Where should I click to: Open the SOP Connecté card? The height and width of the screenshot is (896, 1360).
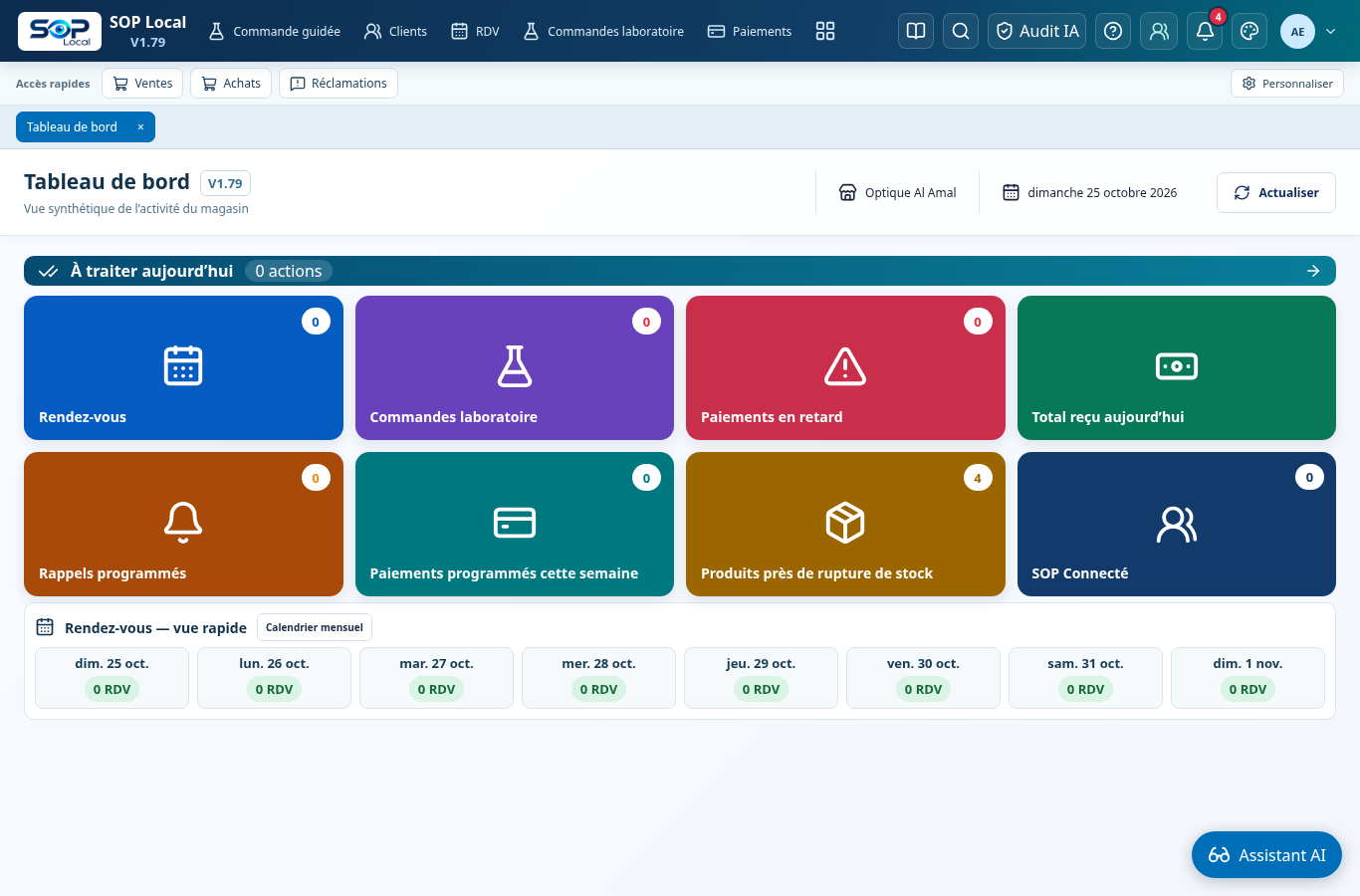1177,524
